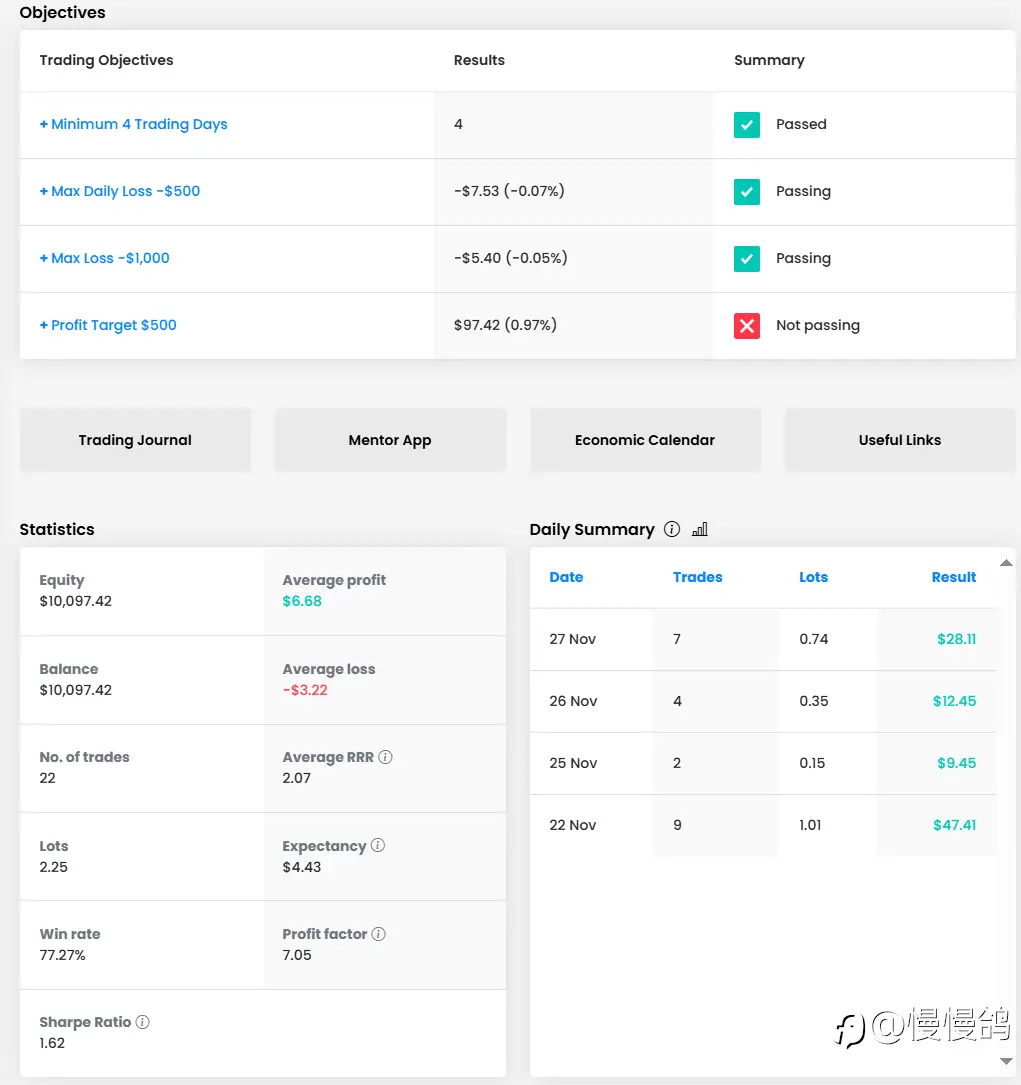
Task: Expand Profit Target $500 objective
Action: pyautogui.click(x=108, y=325)
